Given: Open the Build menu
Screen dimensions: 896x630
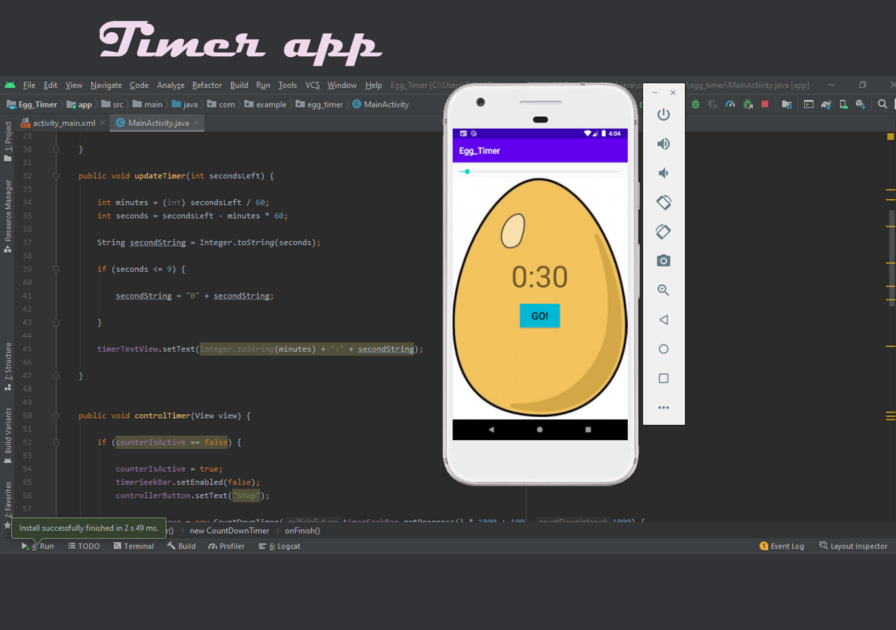Looking at the screenshot, I should tap(239, 85).
